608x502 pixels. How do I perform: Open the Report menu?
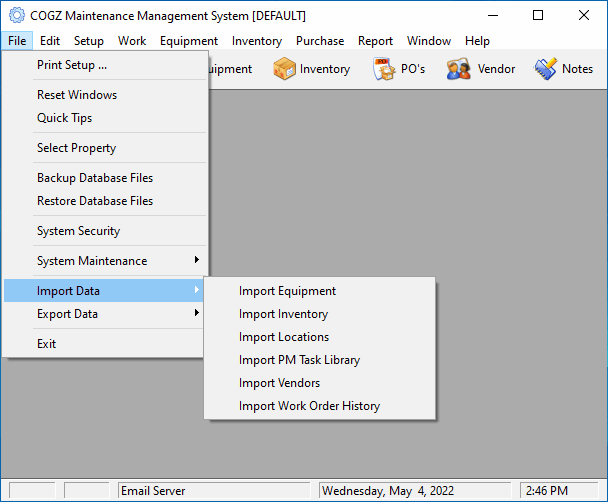click(375, 41)
